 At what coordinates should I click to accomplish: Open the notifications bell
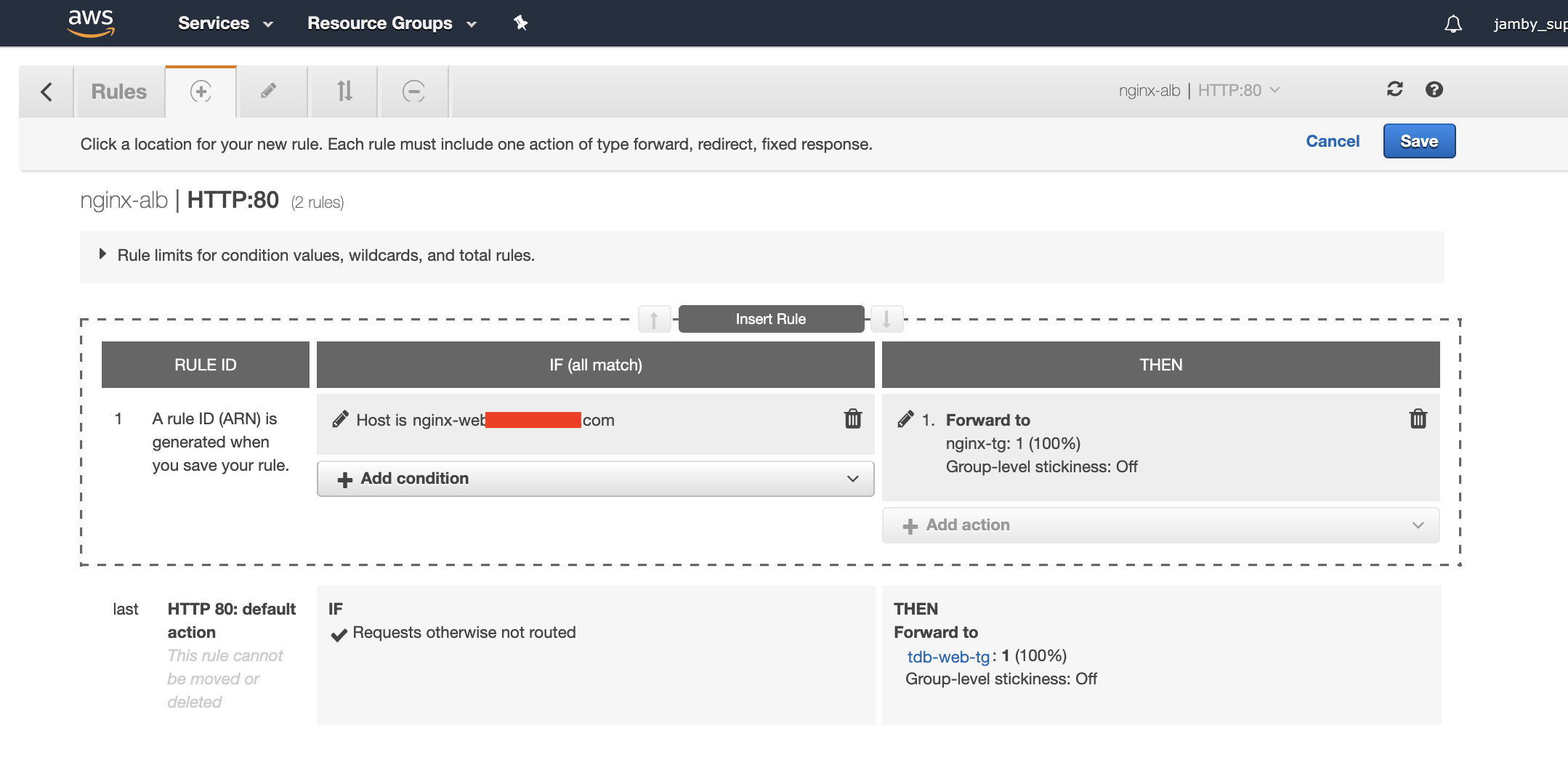click(1452, 24)
